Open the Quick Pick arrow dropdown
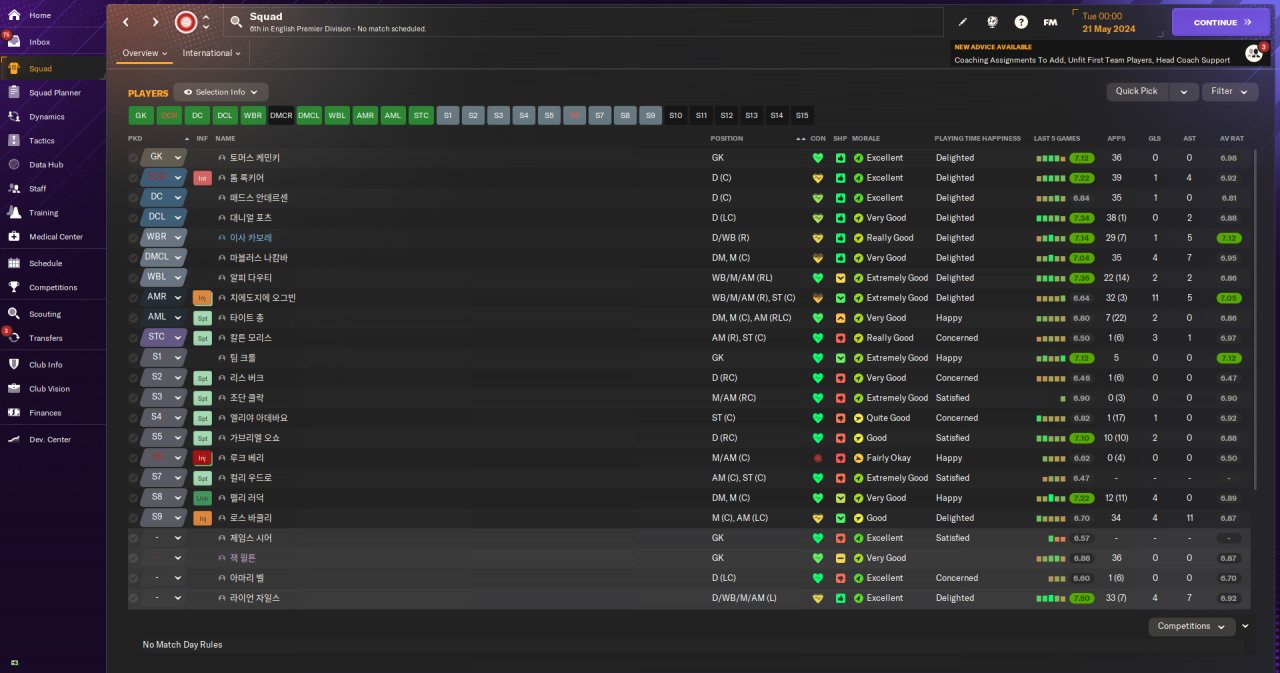The height and width of the screenshot is (673, 1280). click(1184, 91)
